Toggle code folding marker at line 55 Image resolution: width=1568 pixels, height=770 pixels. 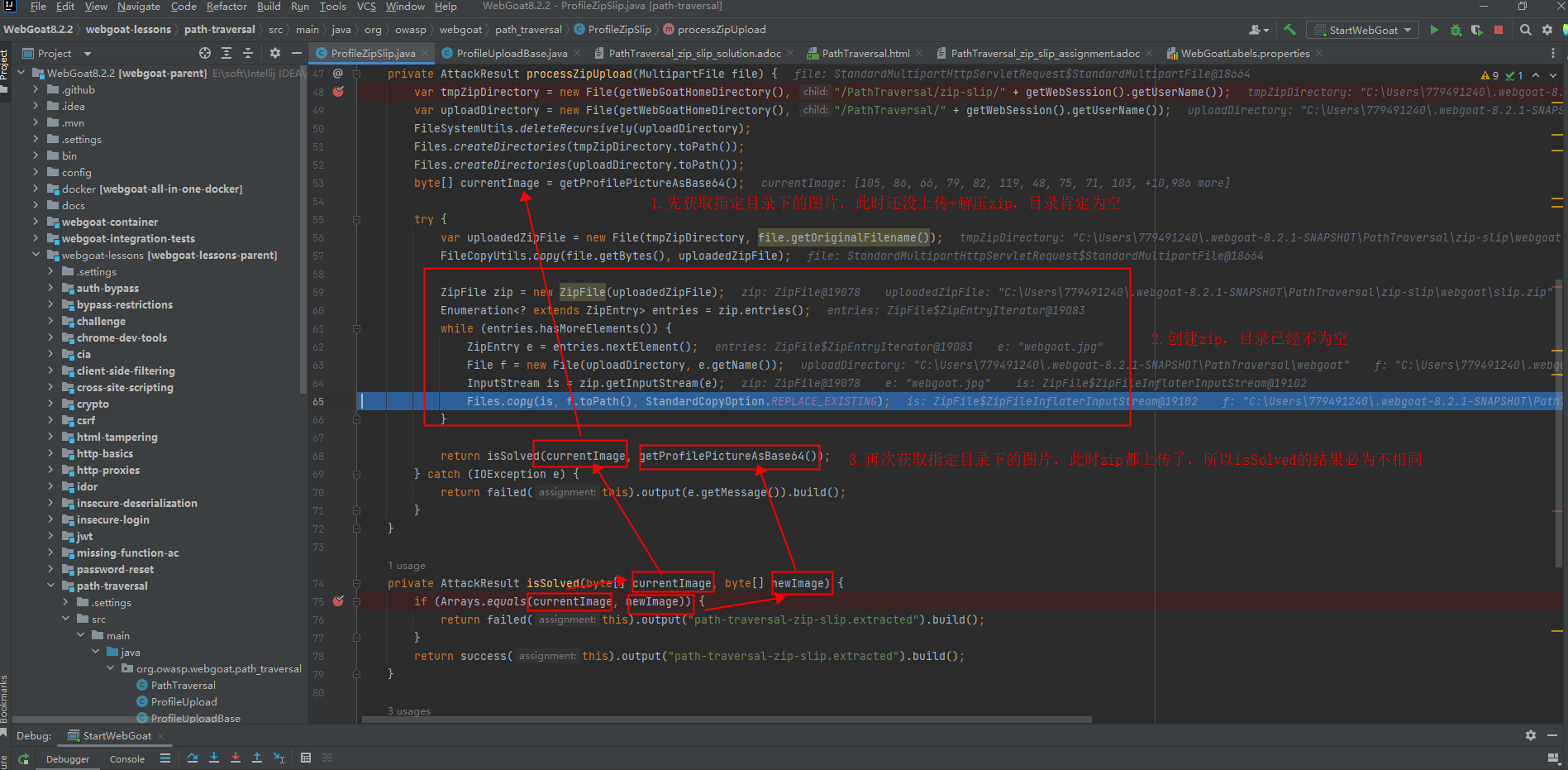[x=357, y=220]
